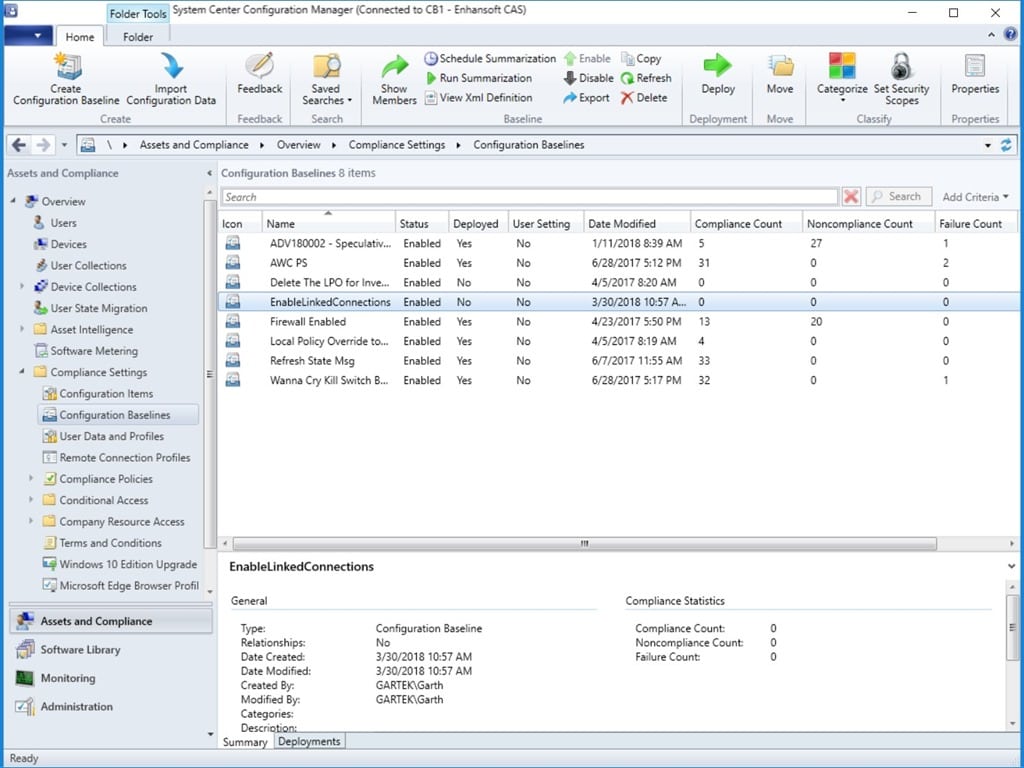Click the Move ribbon icon

[780, 65]
